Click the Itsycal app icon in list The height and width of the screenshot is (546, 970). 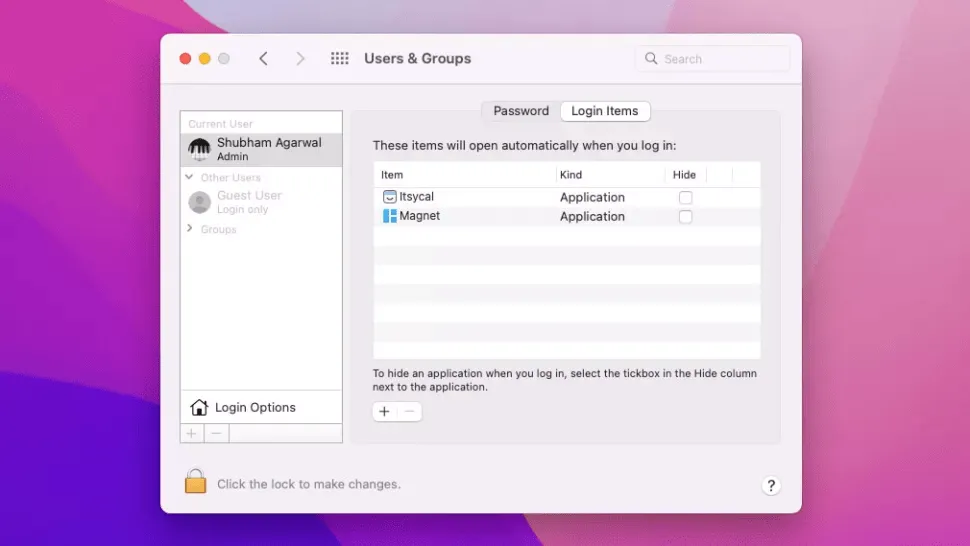390,197
